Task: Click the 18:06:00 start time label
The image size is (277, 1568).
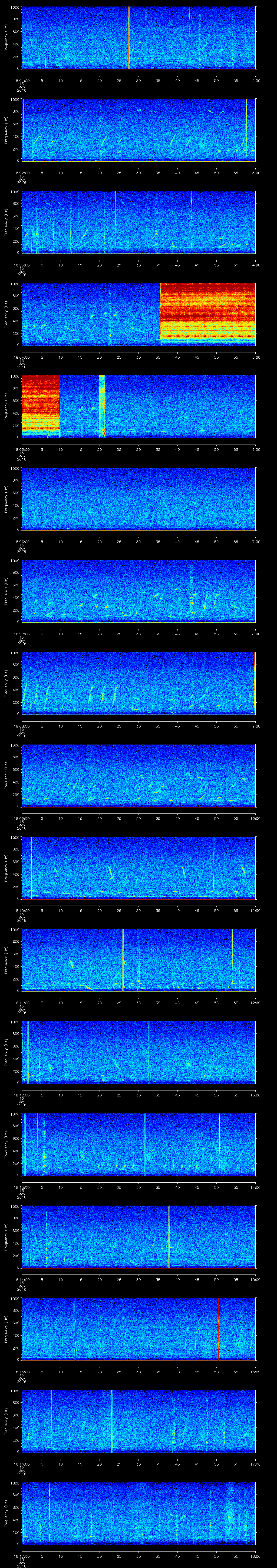Action: 21,542
